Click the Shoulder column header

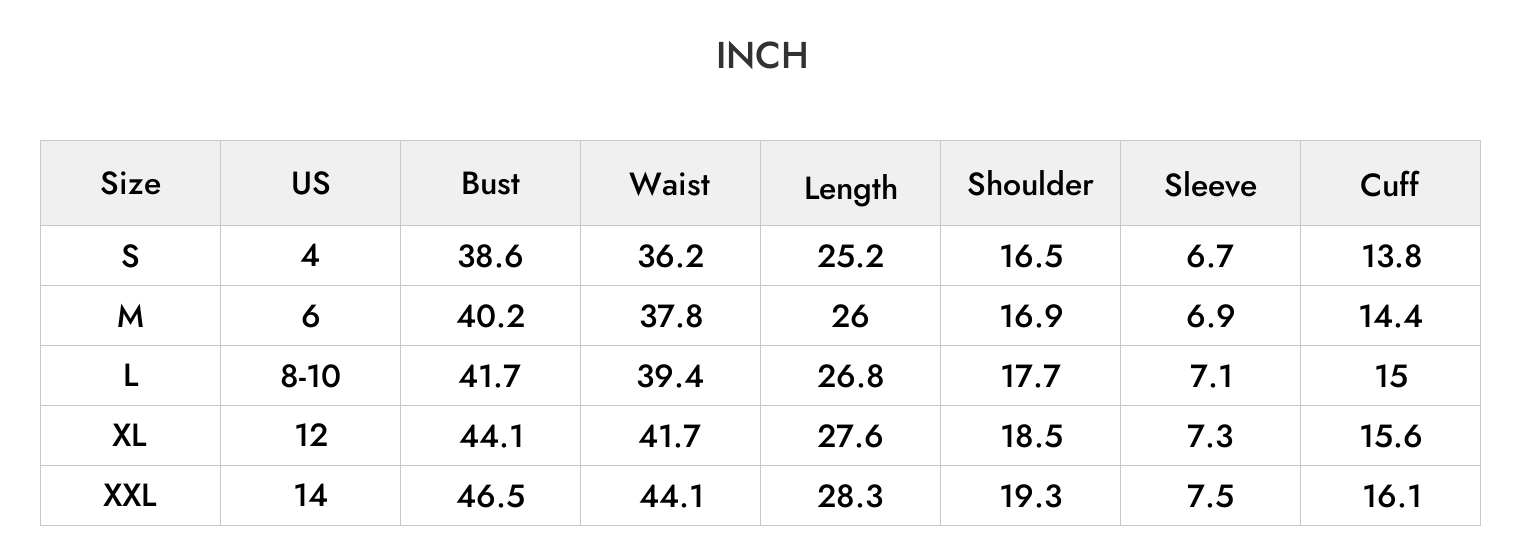[x=1030, y=184]
